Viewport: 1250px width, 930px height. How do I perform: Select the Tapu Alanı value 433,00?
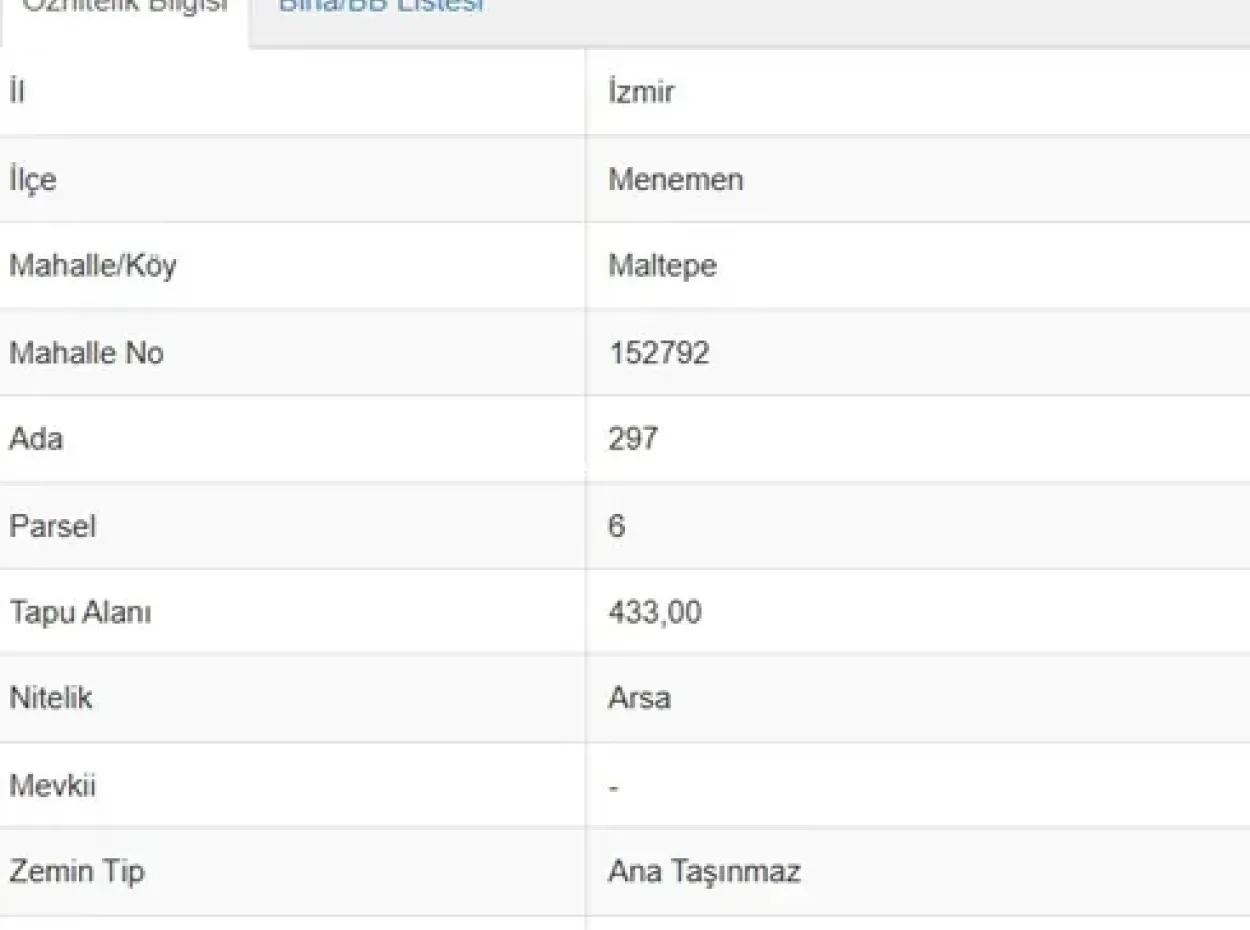pos(655,612)
